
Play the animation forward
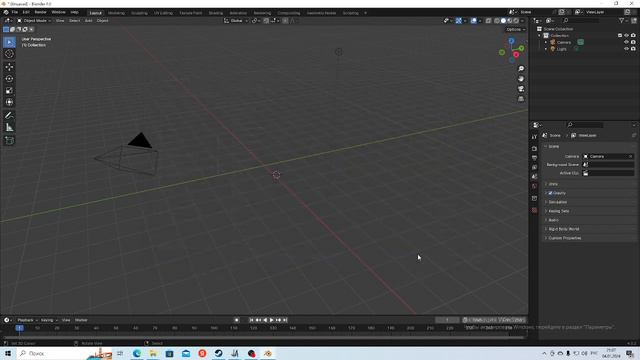click(x=271, y=320)
